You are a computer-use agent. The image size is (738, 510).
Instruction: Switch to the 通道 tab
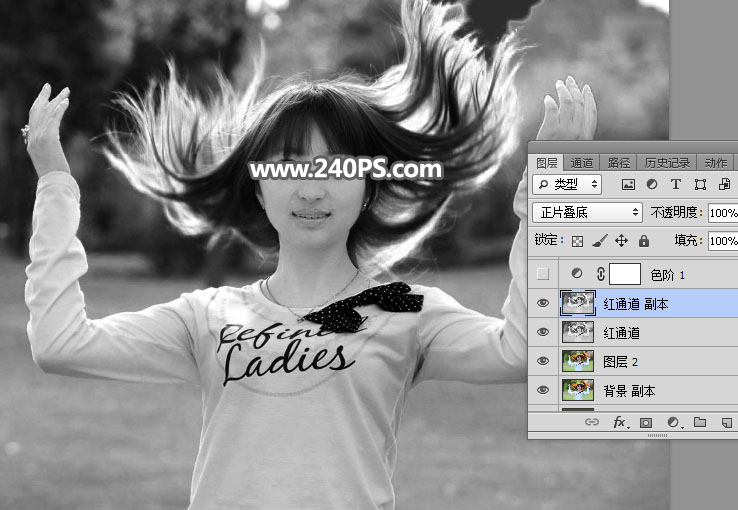582,163
